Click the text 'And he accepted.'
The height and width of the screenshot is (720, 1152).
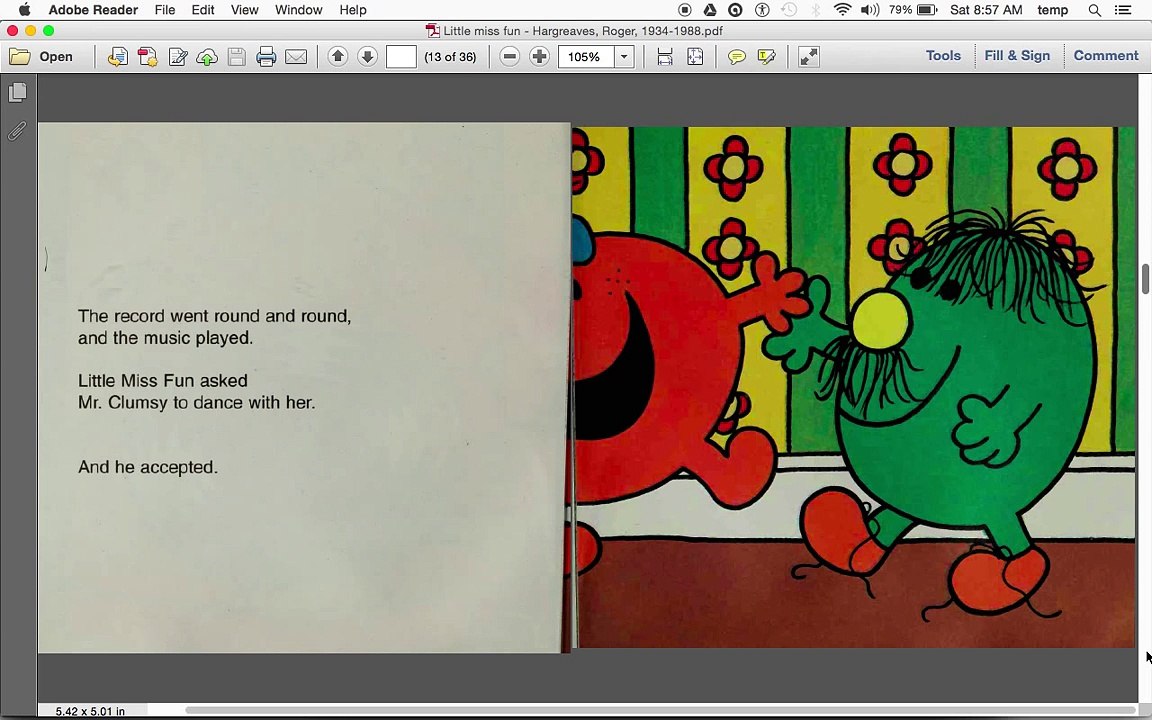(x=148, y=467)
